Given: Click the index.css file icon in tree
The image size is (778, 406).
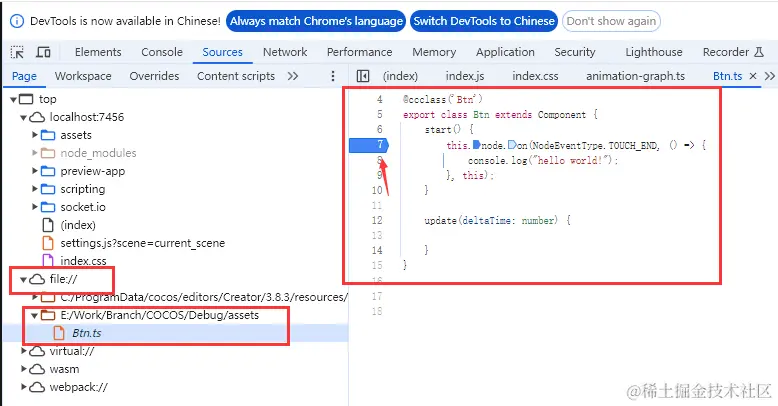Looking at the screenshot, I should [48, 260].
